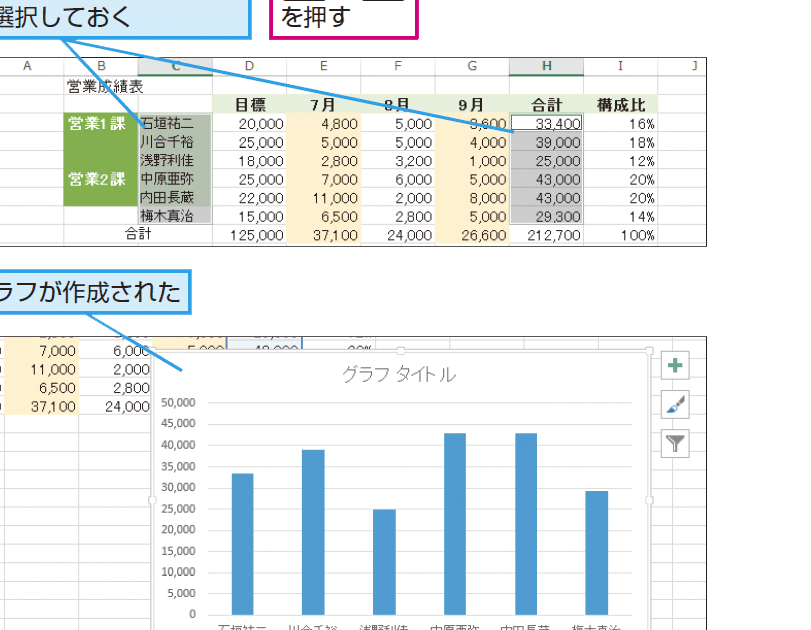The image size is (811, 630).
Task: Select the 石垣祐二 name cell
Action: click(x=174, y=124)
